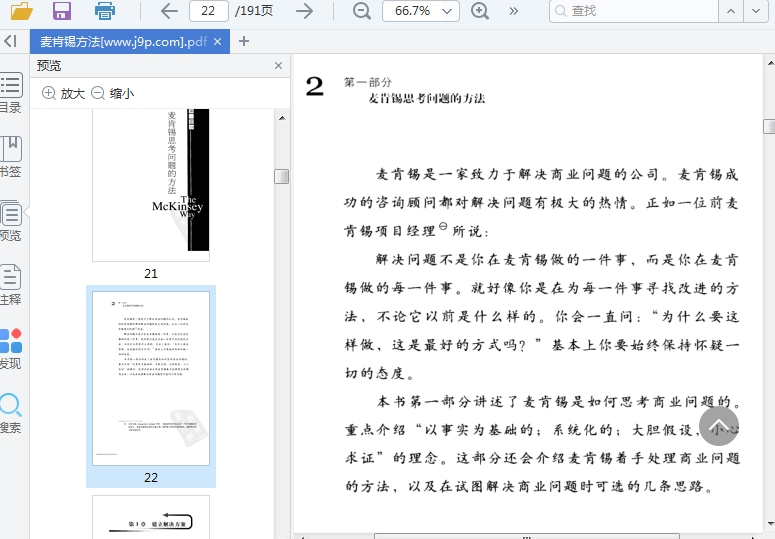
Task: Zoom in with the plus magnifier icon
Action: (x=479, y=11)
